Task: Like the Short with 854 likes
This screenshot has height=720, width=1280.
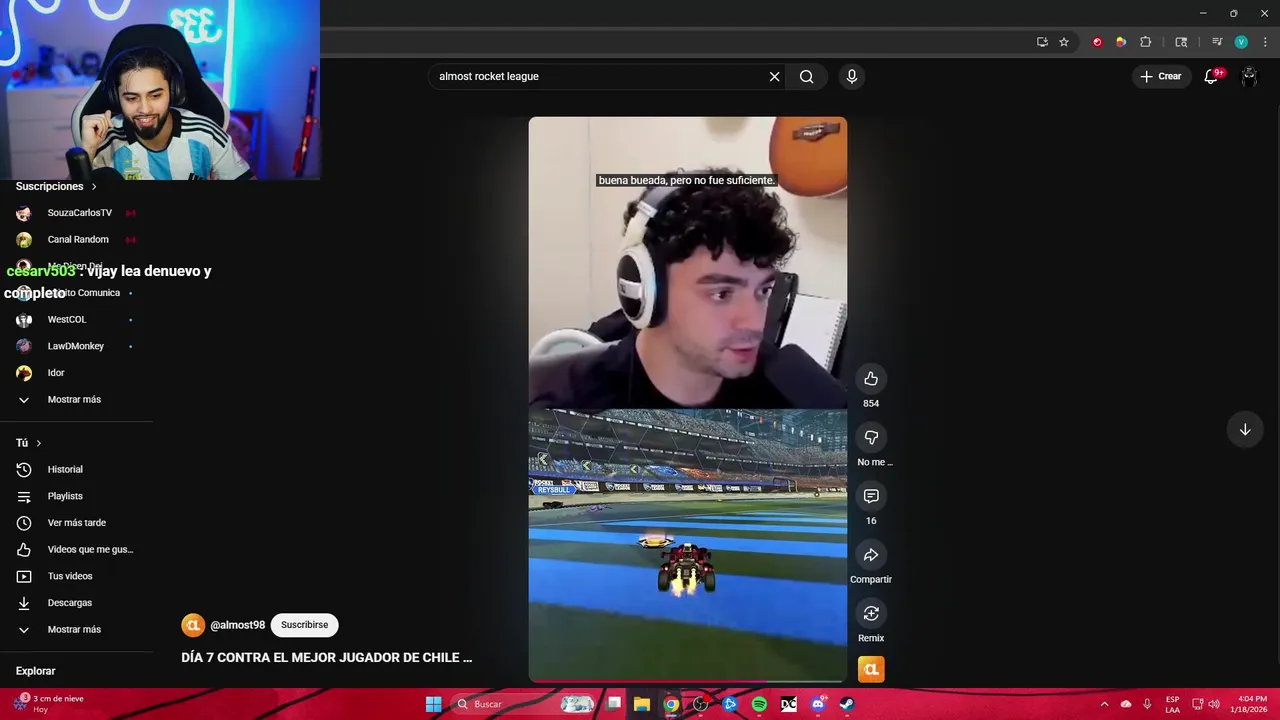Action: click(x=871, y=378)
